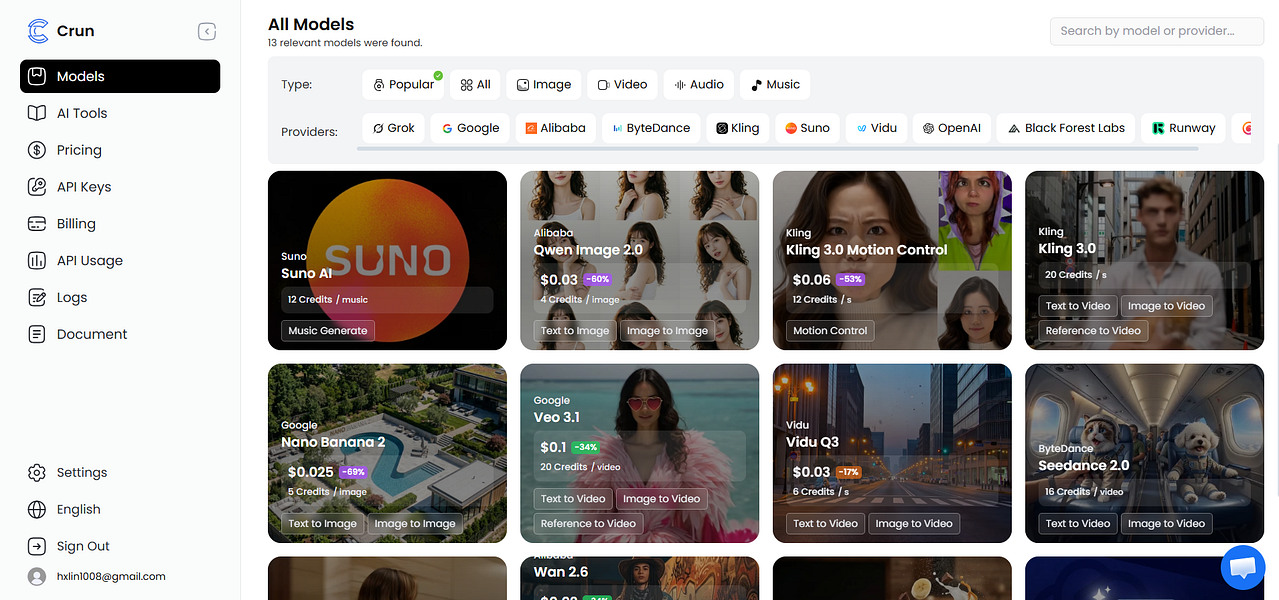Click Text to Image on Nano Banana 2
Viewport: 1279px width, 600px height.
[322, 523]
